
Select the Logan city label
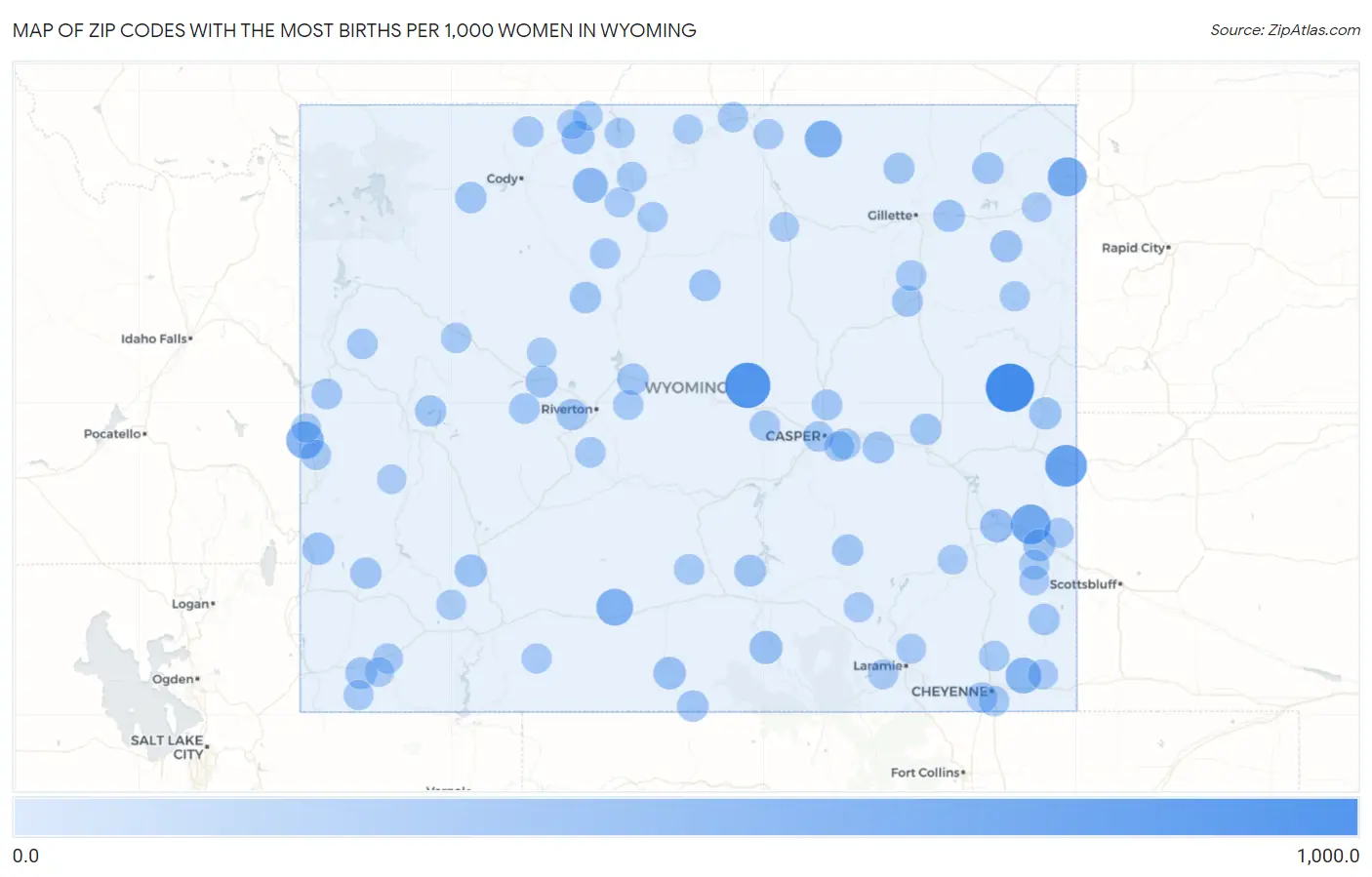point(191,604)
